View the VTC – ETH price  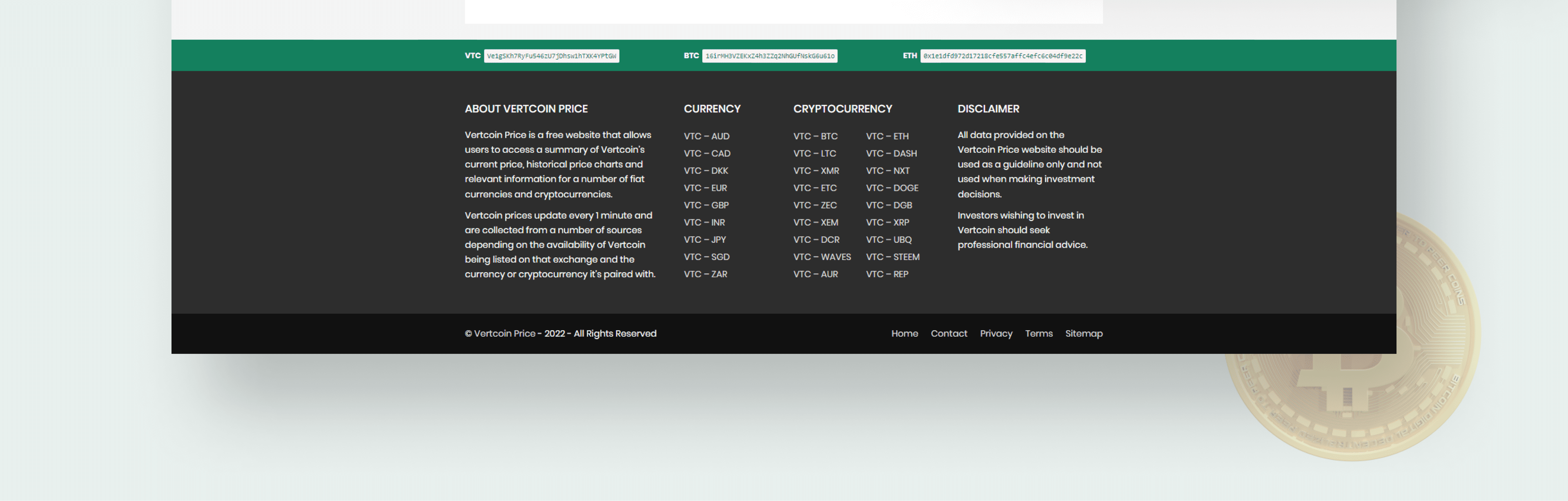click(x=887, y=136)
